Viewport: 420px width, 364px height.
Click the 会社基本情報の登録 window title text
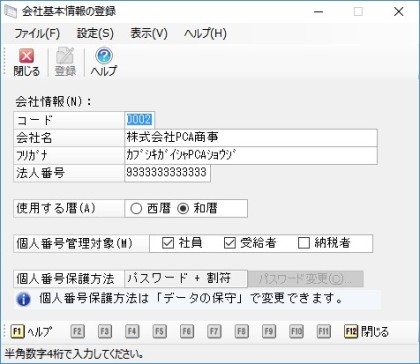tap(69, 12)
